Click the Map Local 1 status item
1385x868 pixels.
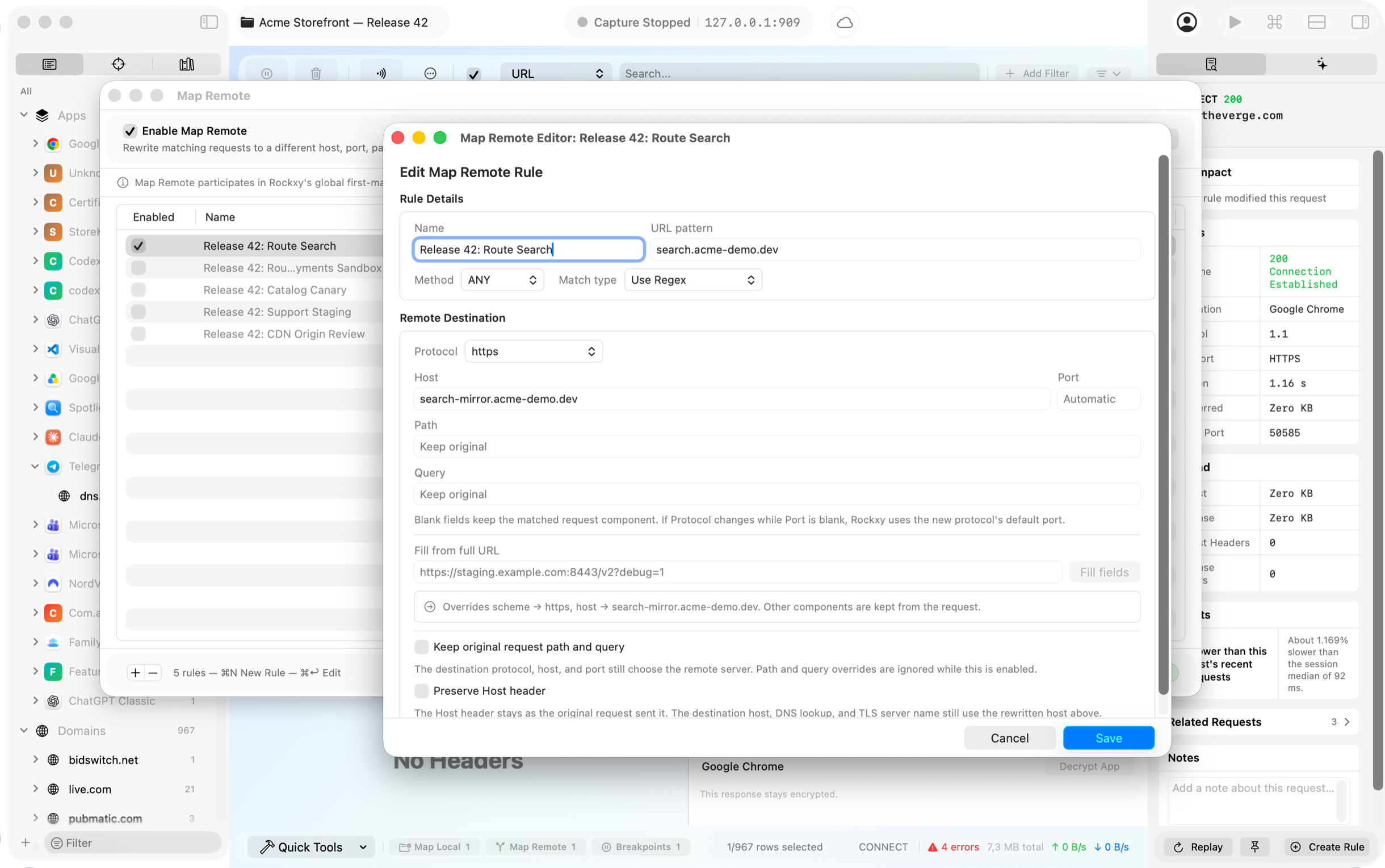(x=435, y=847)
